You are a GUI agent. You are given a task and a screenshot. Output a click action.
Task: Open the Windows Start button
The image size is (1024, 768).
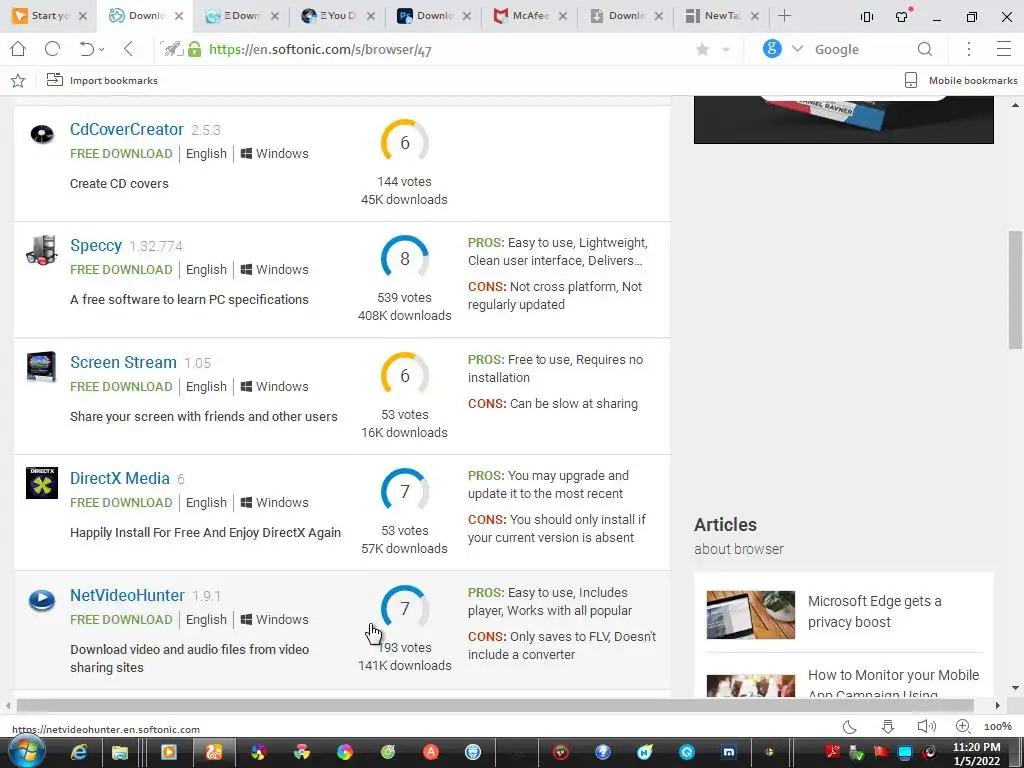[x=26, y=752]
